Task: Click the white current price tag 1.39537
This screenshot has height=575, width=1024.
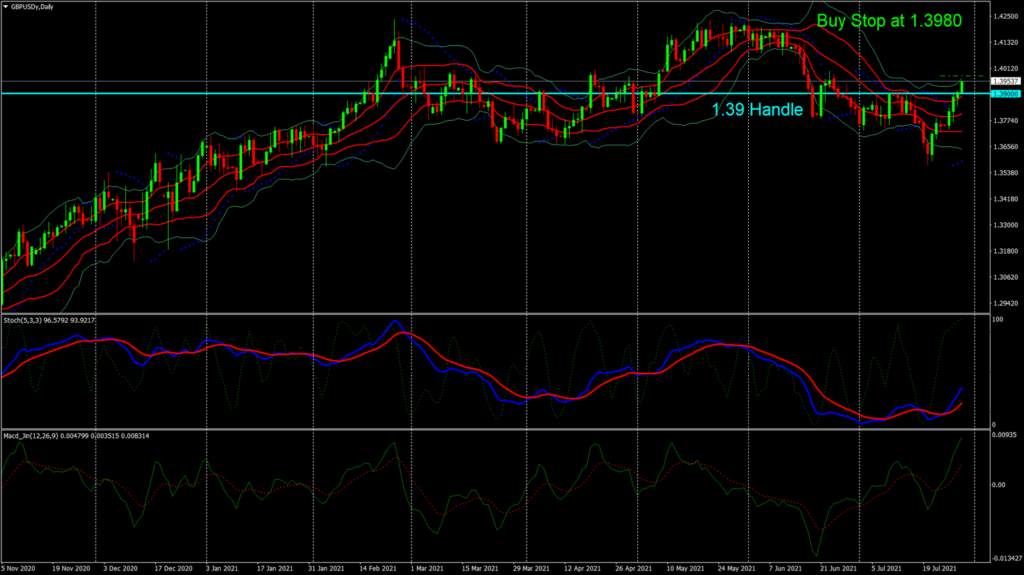Action: click(x=1005, y=82)
